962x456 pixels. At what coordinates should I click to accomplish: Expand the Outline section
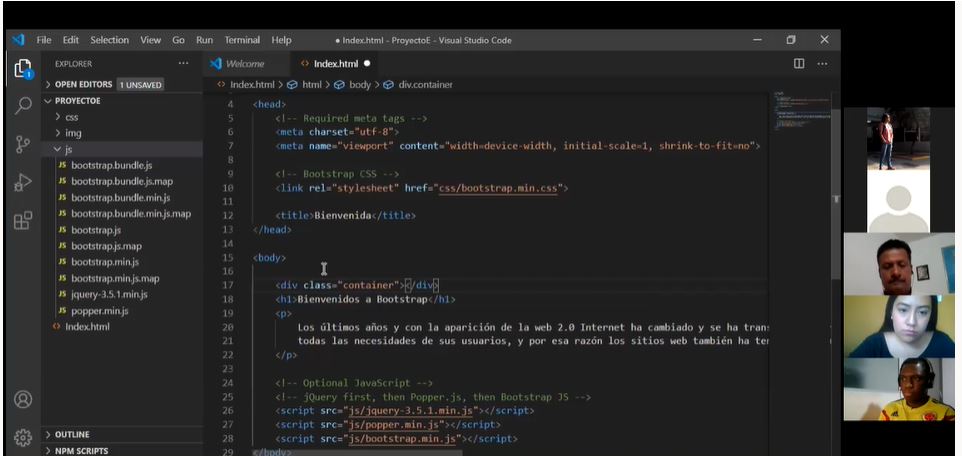[72, 435]
